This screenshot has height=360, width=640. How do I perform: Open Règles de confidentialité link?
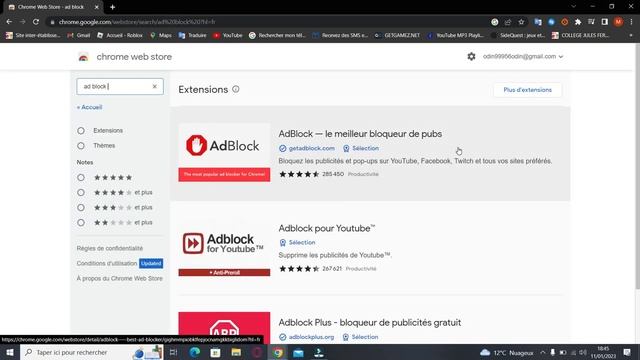(x=110, y=248)
